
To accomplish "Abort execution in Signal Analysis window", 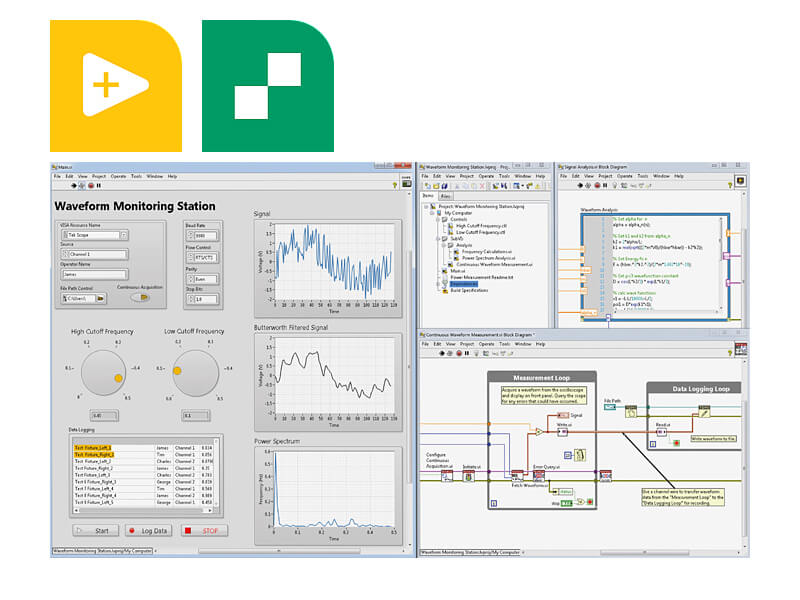I will coord(597,185).
